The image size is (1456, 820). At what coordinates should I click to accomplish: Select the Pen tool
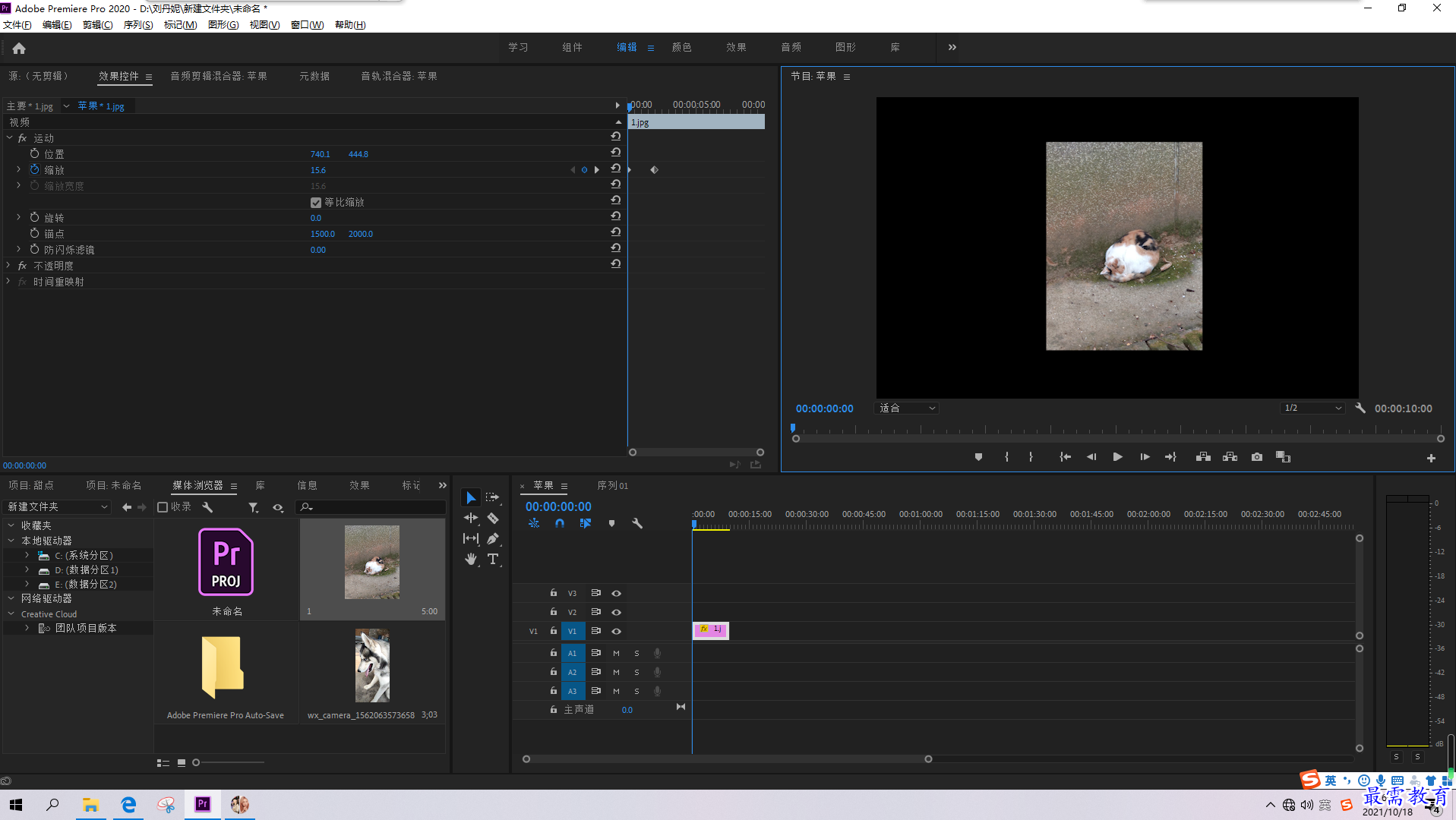click(493, 538)
